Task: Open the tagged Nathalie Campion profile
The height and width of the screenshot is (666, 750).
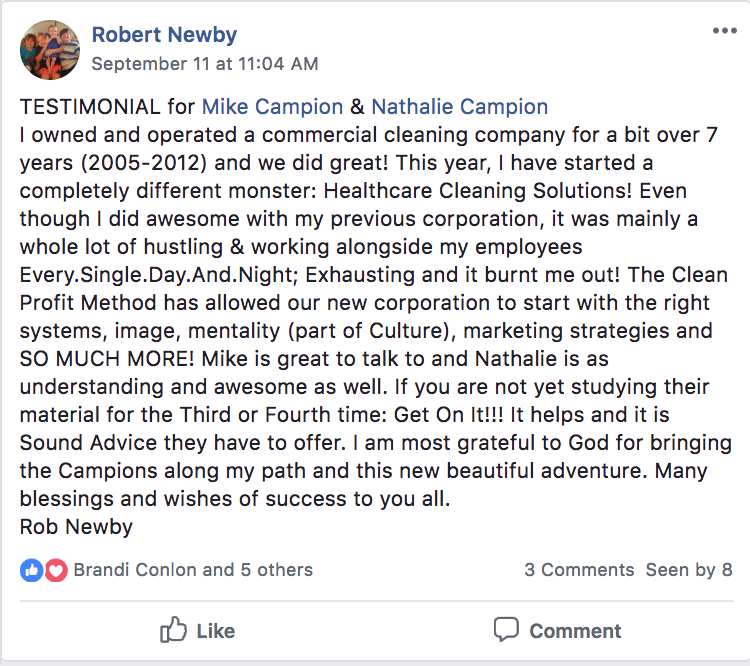Action: pyautogui.click(x=460, y=107)
